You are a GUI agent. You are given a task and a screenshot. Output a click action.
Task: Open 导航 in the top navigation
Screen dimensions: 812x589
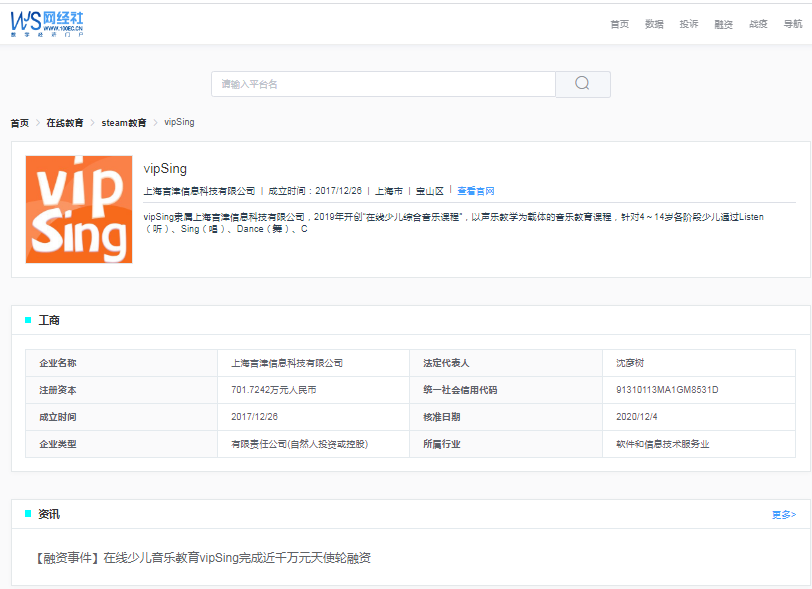(793, 24)
